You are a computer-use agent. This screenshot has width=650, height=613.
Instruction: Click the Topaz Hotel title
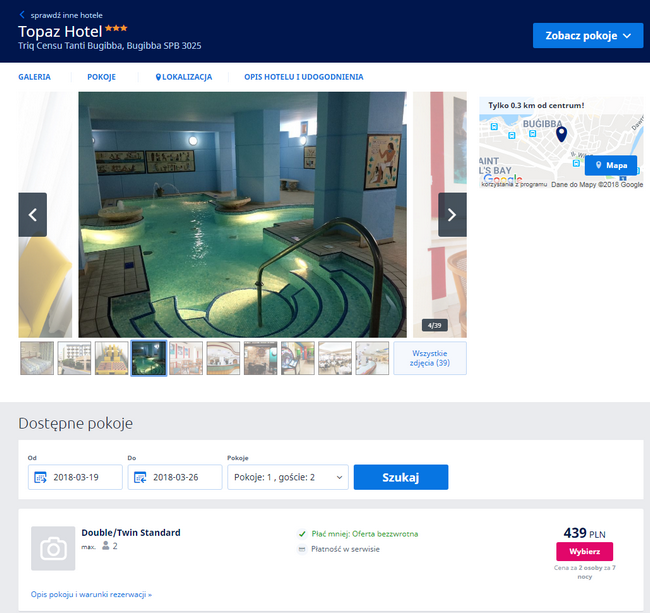[x=60, y=32]
